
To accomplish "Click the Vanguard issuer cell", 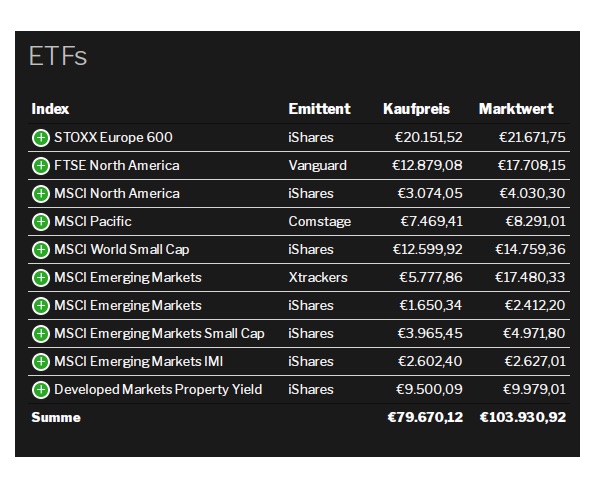I will (317, 165).
